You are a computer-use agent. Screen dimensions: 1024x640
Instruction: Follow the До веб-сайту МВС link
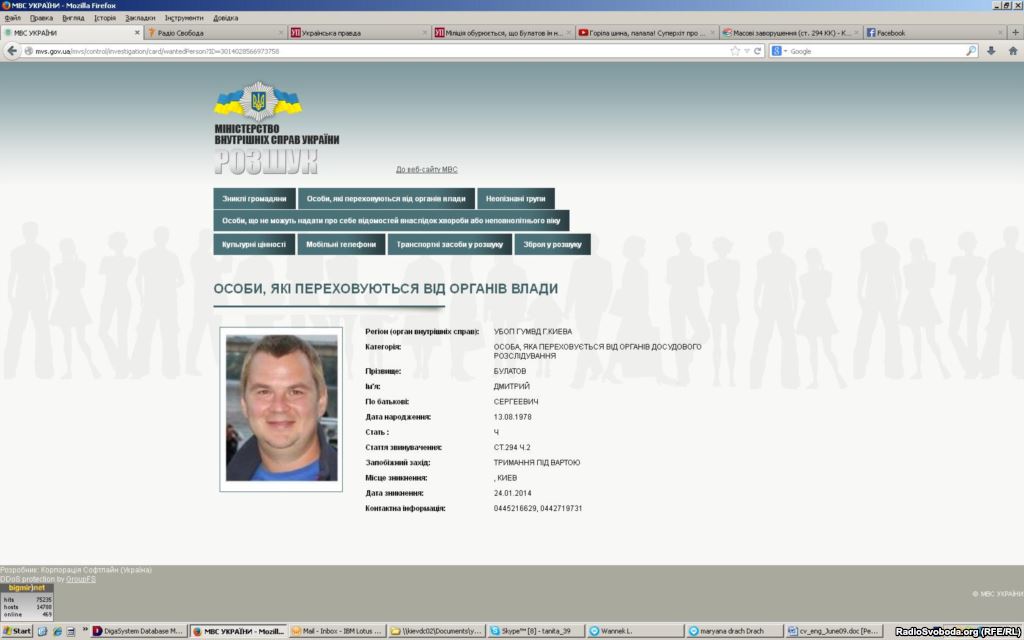[x=426, y=170]
